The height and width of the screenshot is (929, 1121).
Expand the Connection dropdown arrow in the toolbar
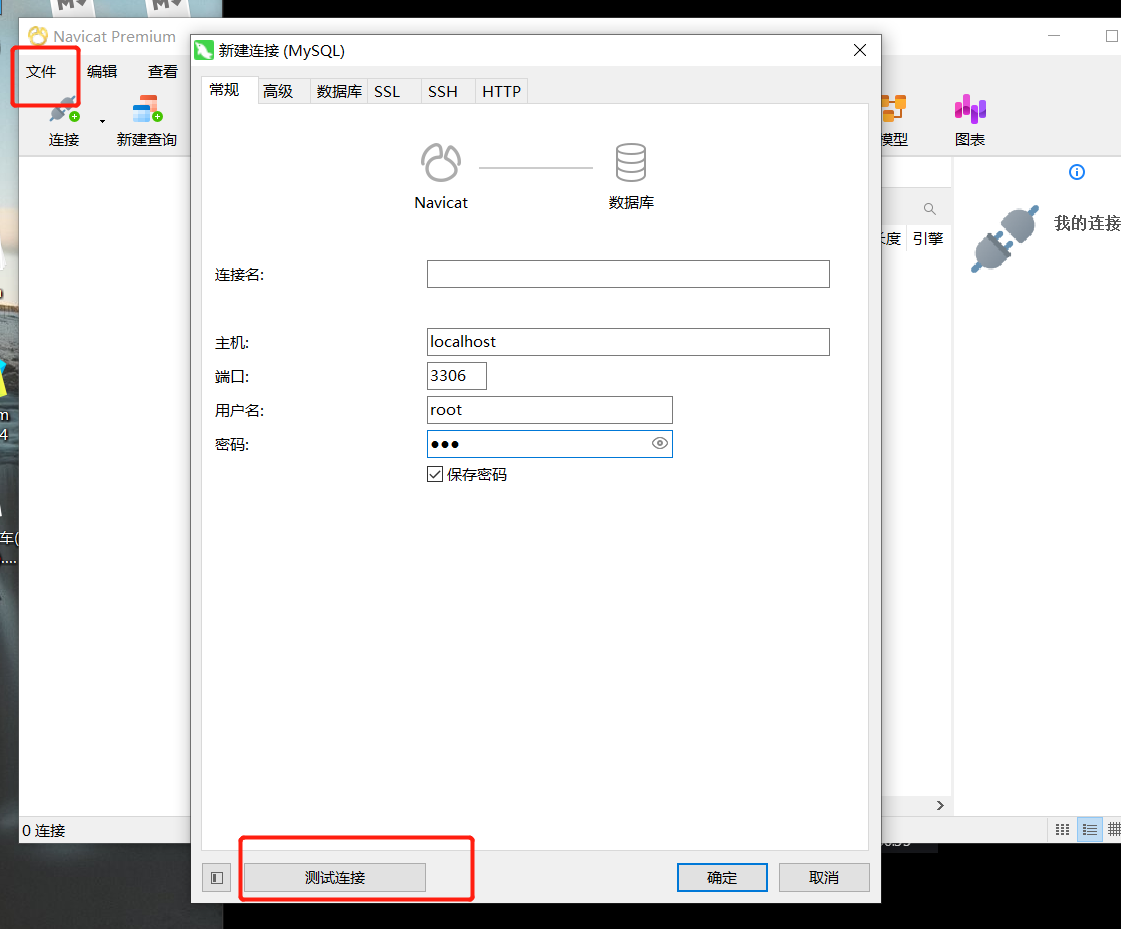point(102,121)
